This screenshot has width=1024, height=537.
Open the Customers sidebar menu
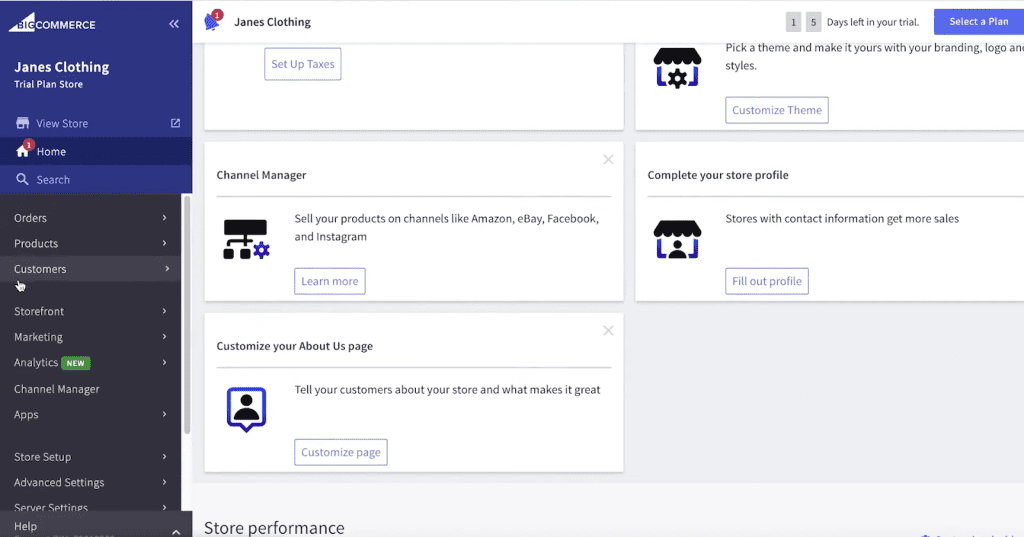click(90, 268)
